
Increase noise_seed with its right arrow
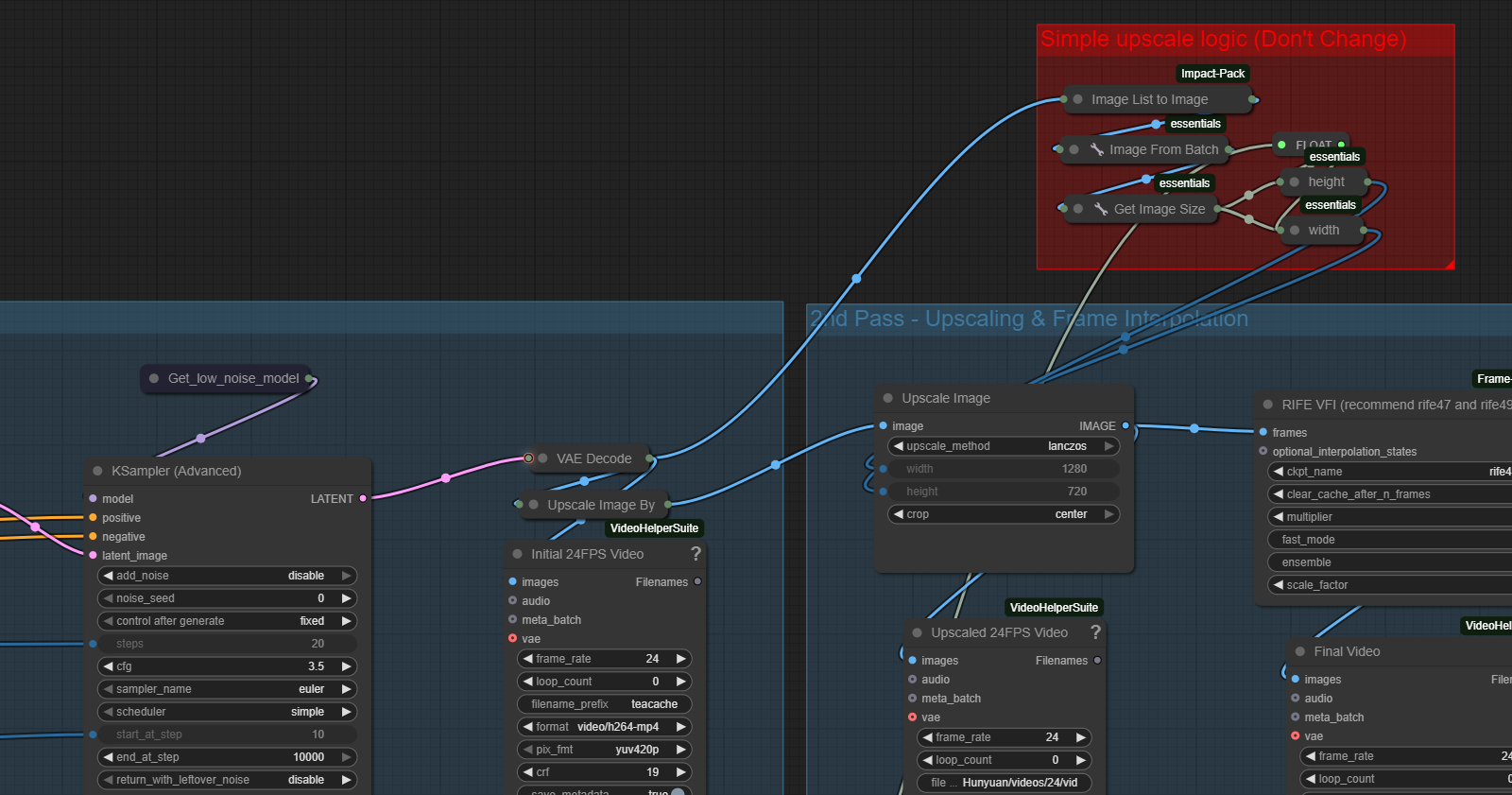[x=347, y=598]
